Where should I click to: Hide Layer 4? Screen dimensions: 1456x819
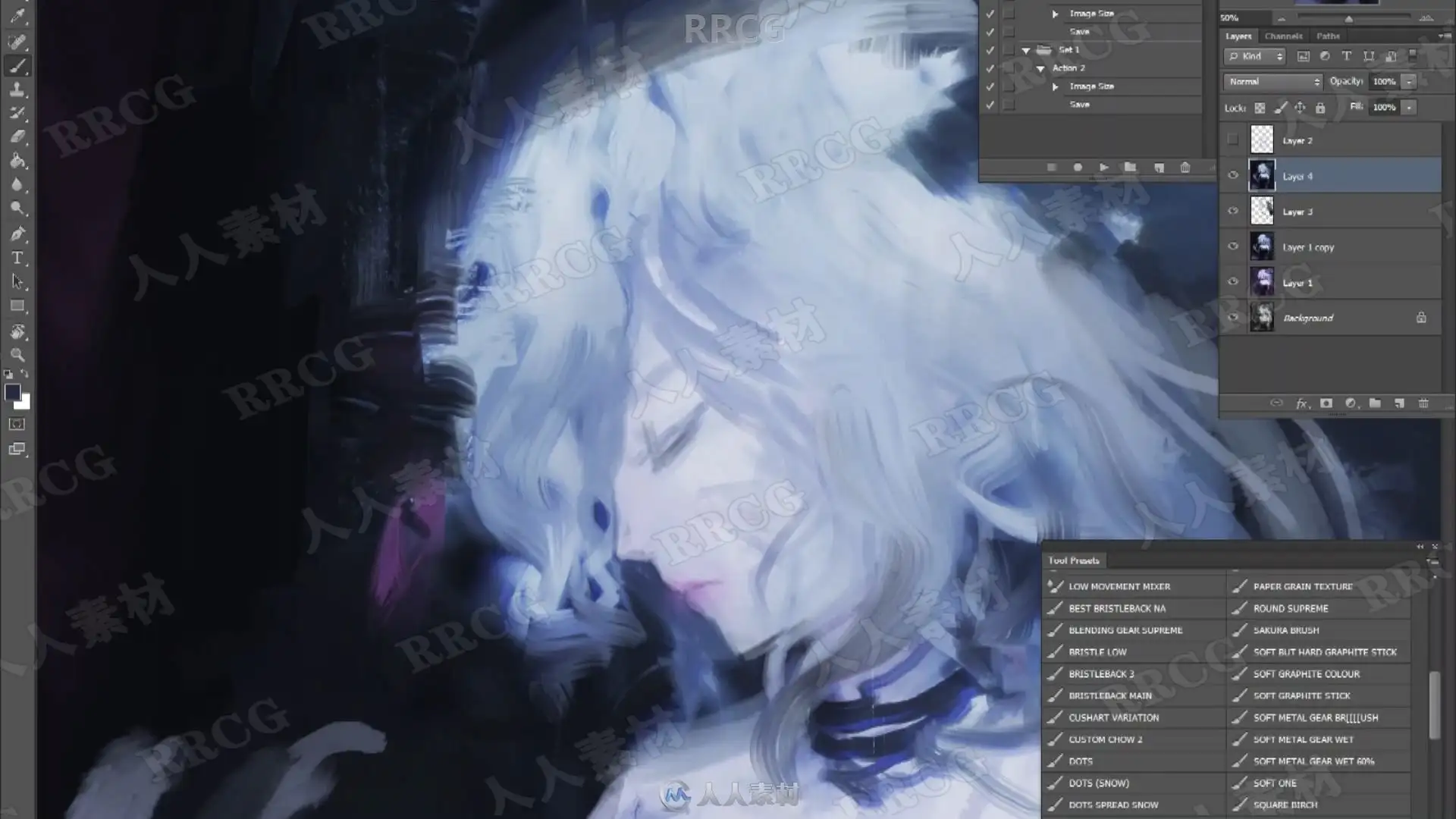[x=1233, y=175]
